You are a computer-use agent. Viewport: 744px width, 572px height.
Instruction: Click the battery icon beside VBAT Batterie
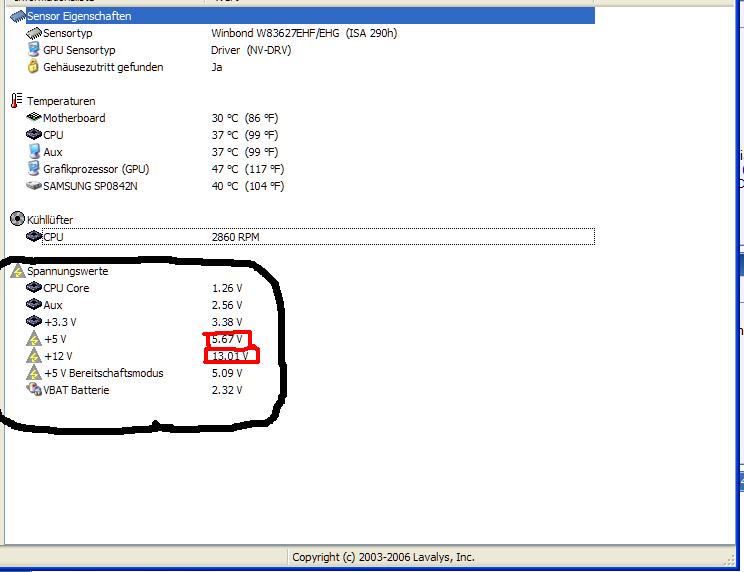point(34,389)
